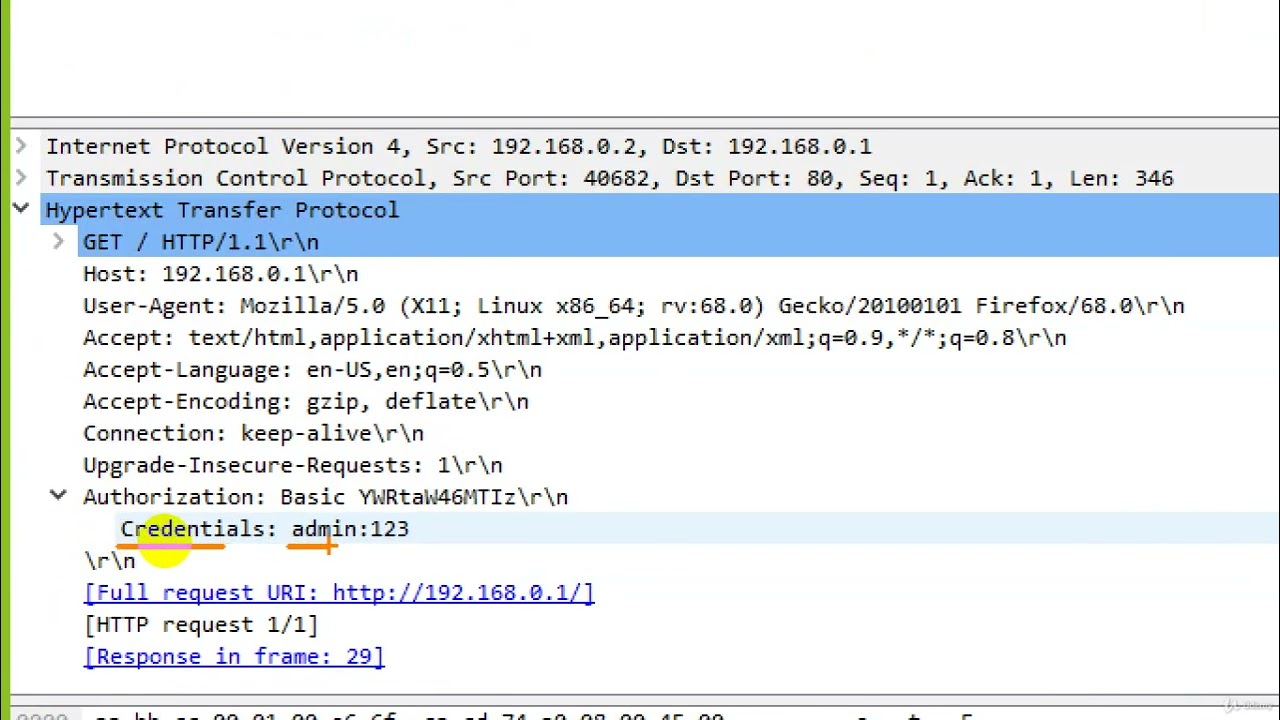Image resolution: width=1280 pixels, height=720 pixels.
Task: Select the Upgrade-Insecure-Requests: 1 line
Action: click(x=293, y=466)
